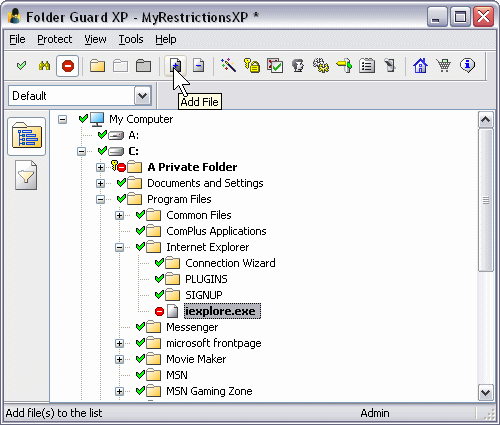
Task: Click the binoculars toolbar icon
Action: point(44,66)
